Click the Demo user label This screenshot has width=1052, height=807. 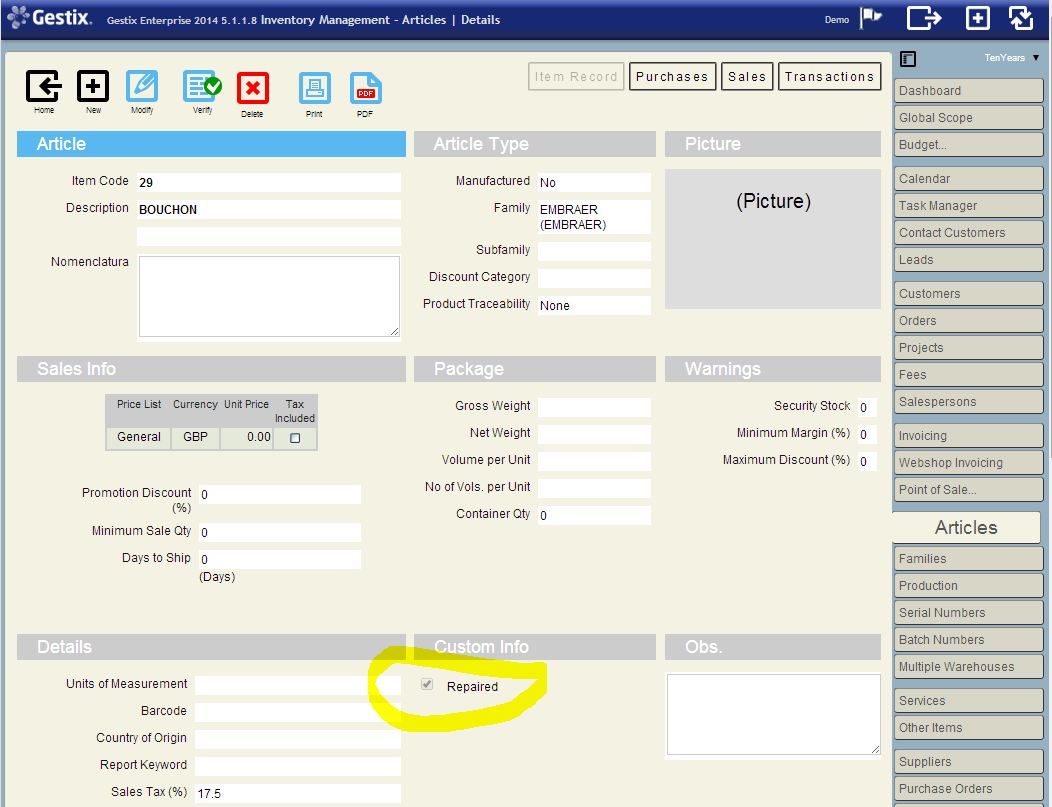837,19
